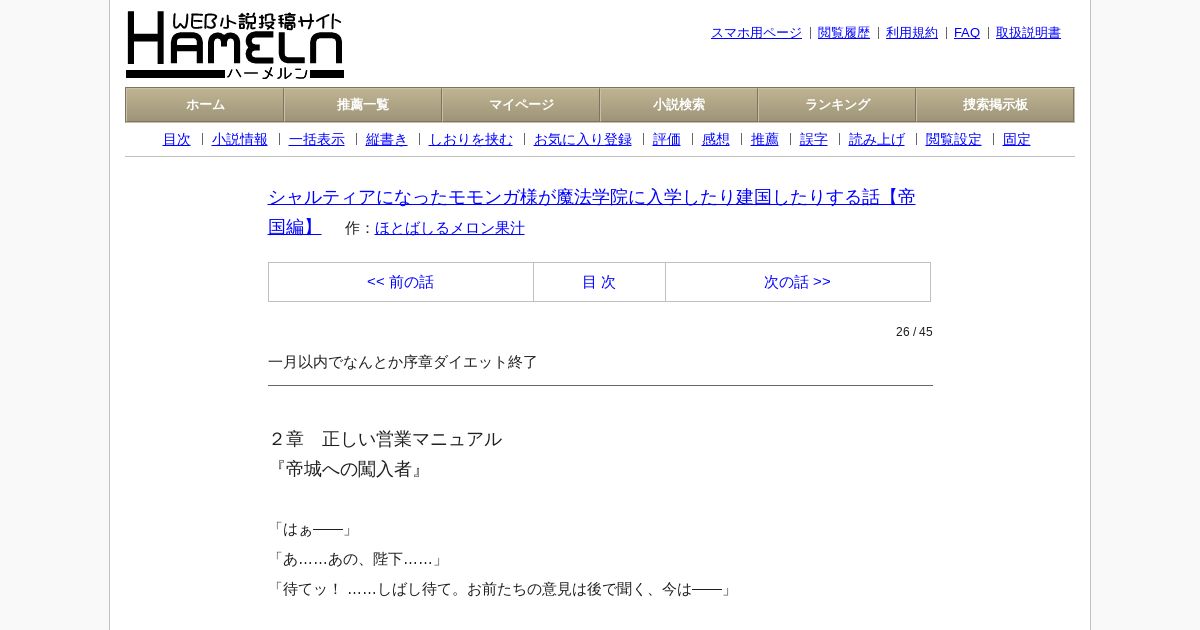Open 閲覧設定 reading settings

[x=954, y=139]
